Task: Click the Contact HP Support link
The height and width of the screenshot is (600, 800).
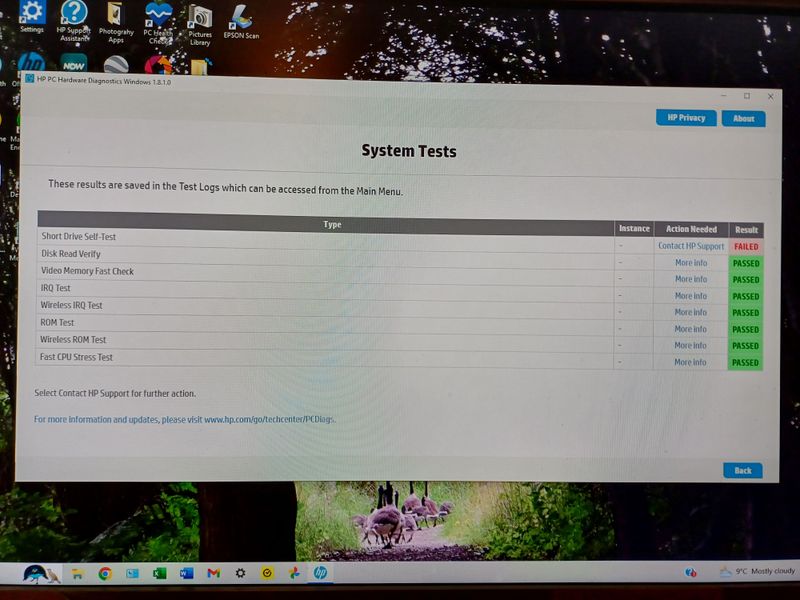Action: 691,246
